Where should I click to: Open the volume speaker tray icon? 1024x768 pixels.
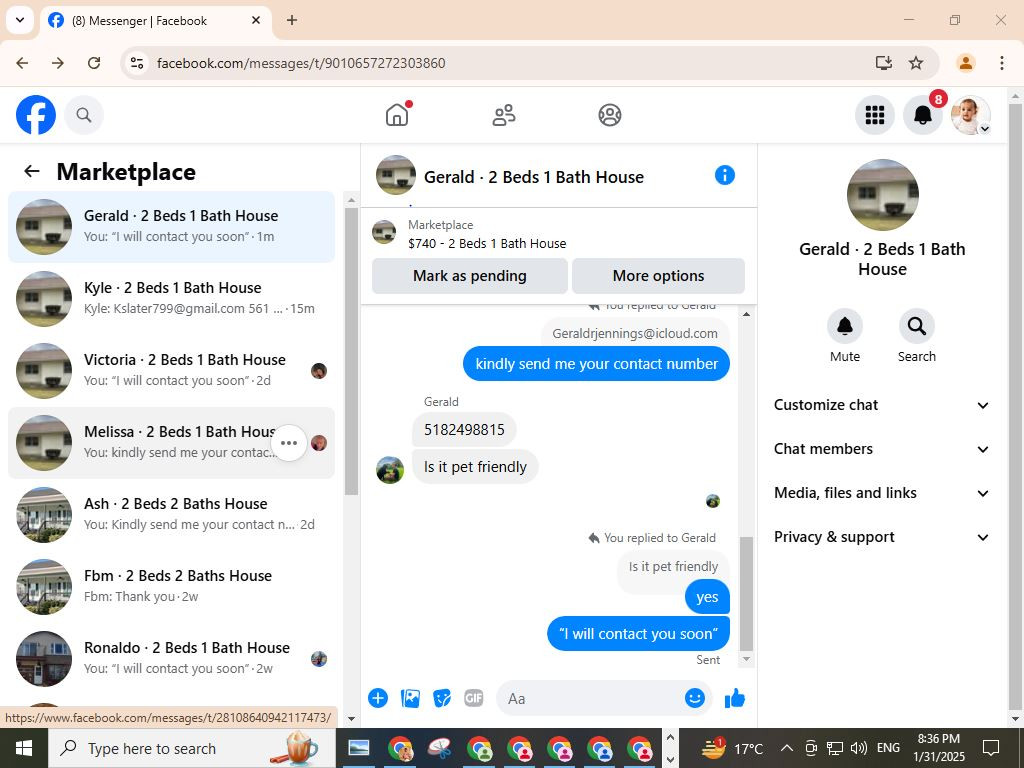[x=859, y=748]
